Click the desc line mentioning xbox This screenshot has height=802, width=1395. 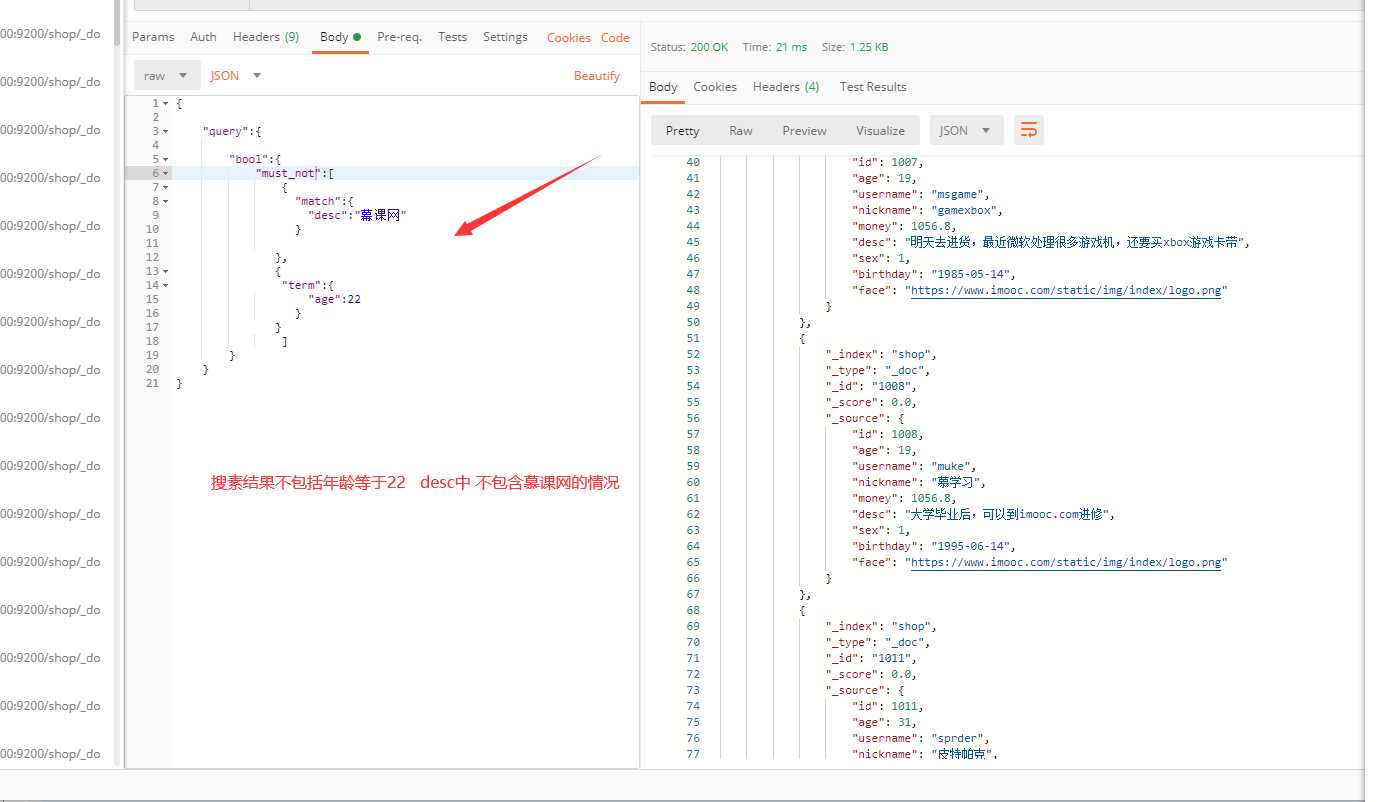[x=1052, y=242]
